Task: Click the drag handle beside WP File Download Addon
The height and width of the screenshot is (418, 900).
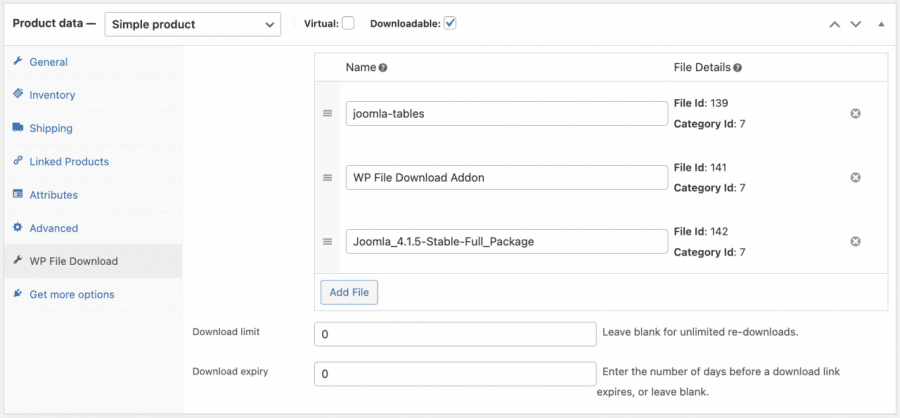Action: pyautogui.click(x=327, y=177)
